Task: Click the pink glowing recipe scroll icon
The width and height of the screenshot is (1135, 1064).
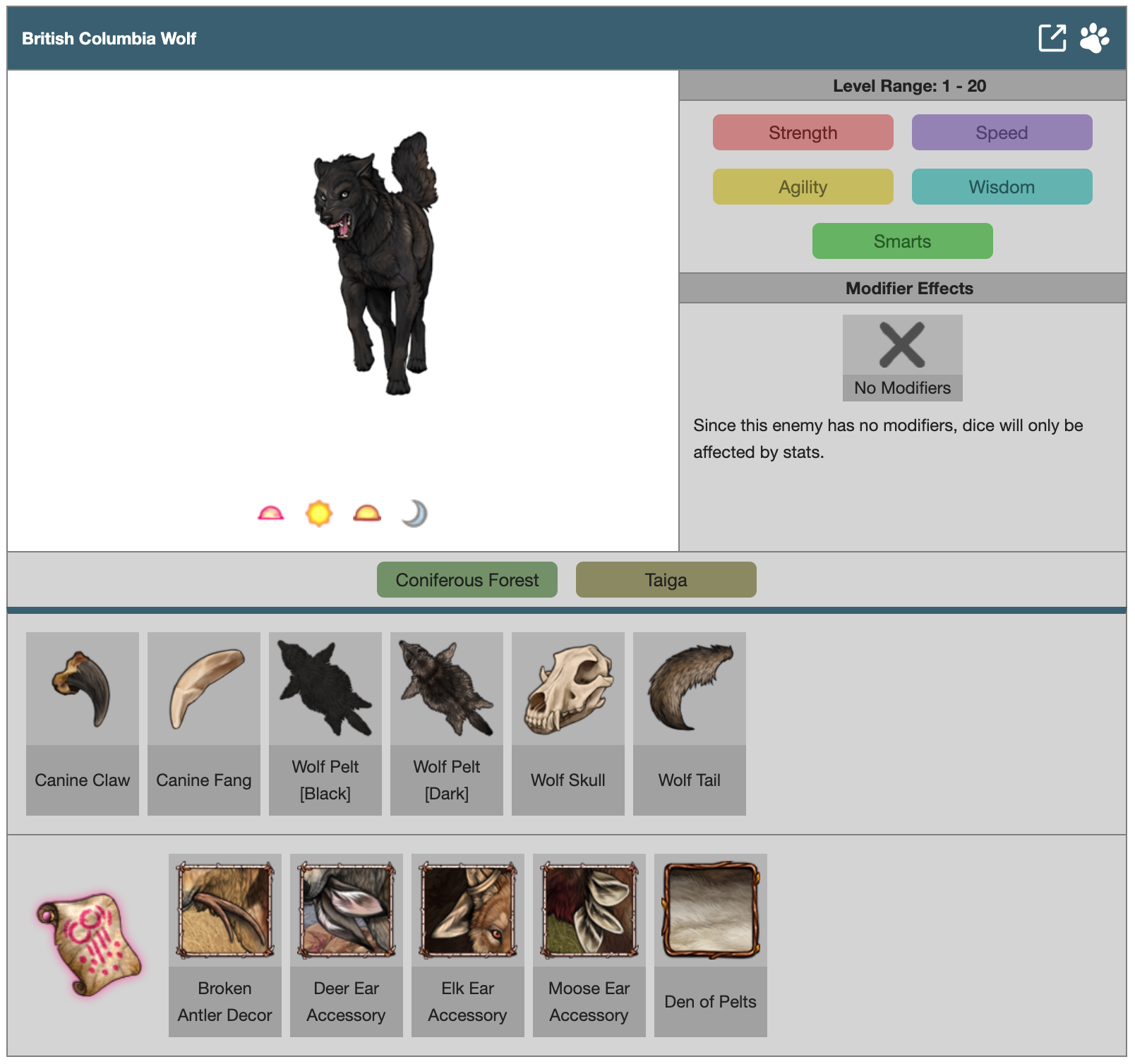Action: [89, 943]
